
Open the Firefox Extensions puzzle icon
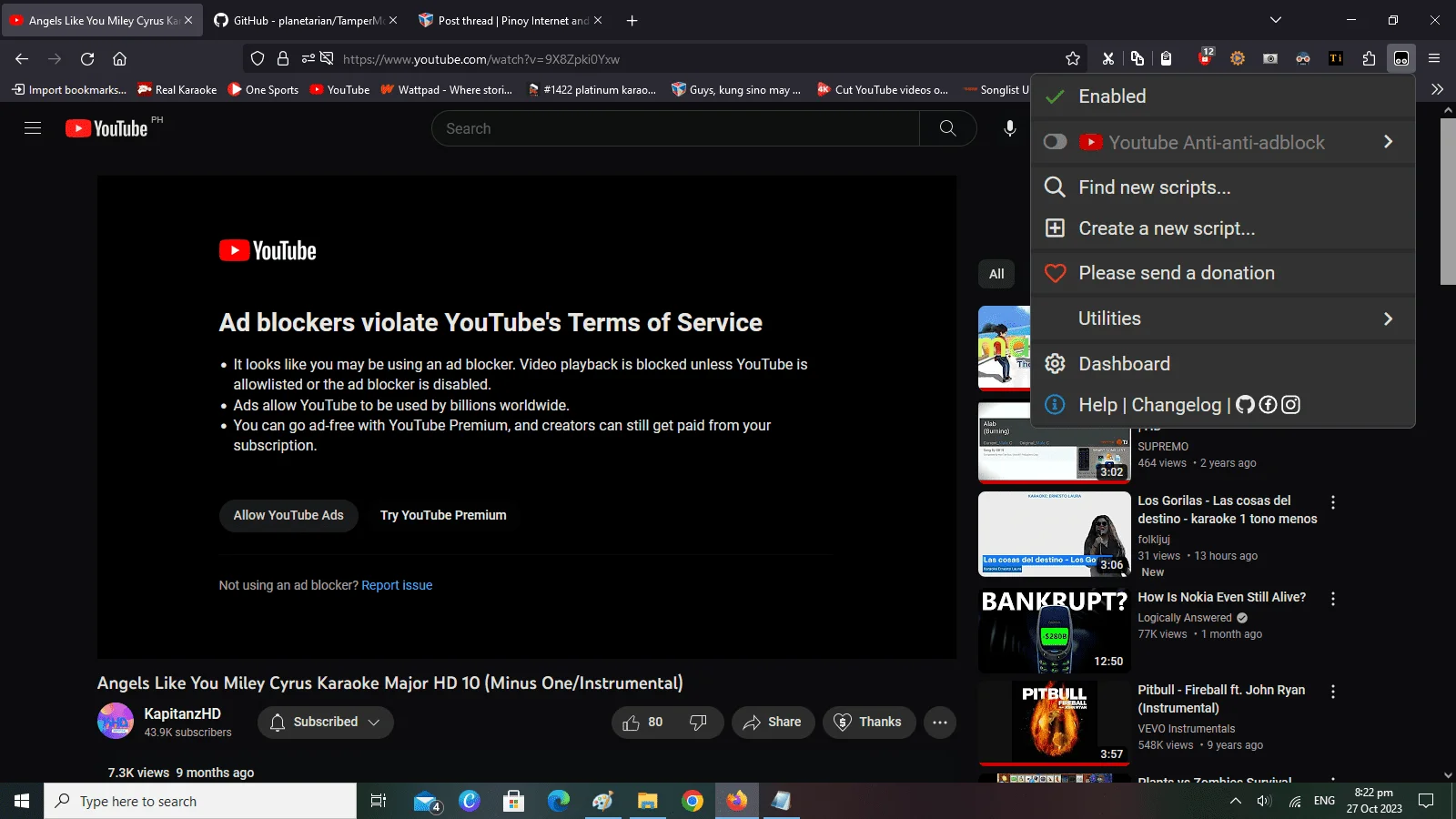[1369, 59]
